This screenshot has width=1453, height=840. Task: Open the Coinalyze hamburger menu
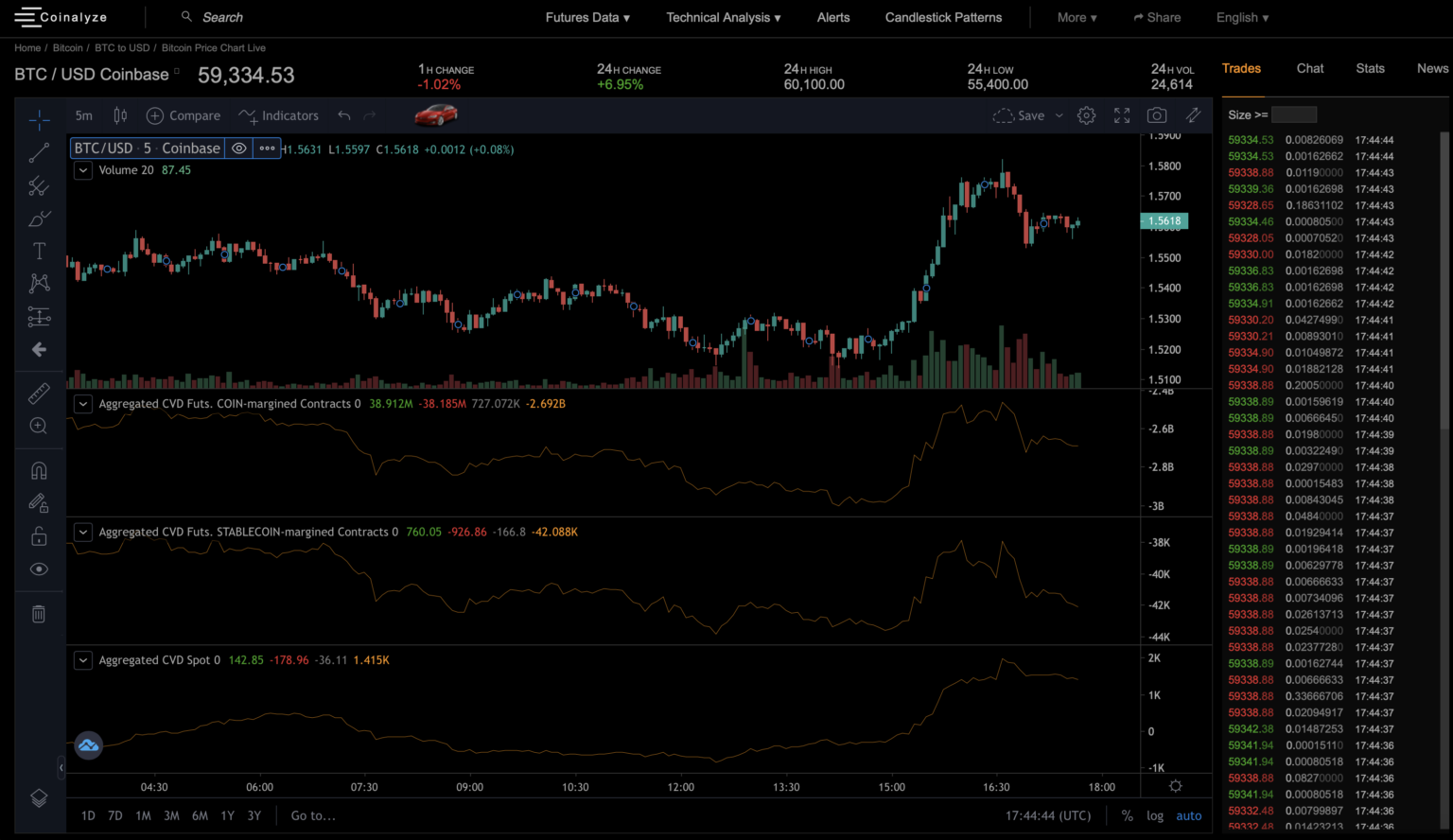pyautogui.click(x=26, y=17)
